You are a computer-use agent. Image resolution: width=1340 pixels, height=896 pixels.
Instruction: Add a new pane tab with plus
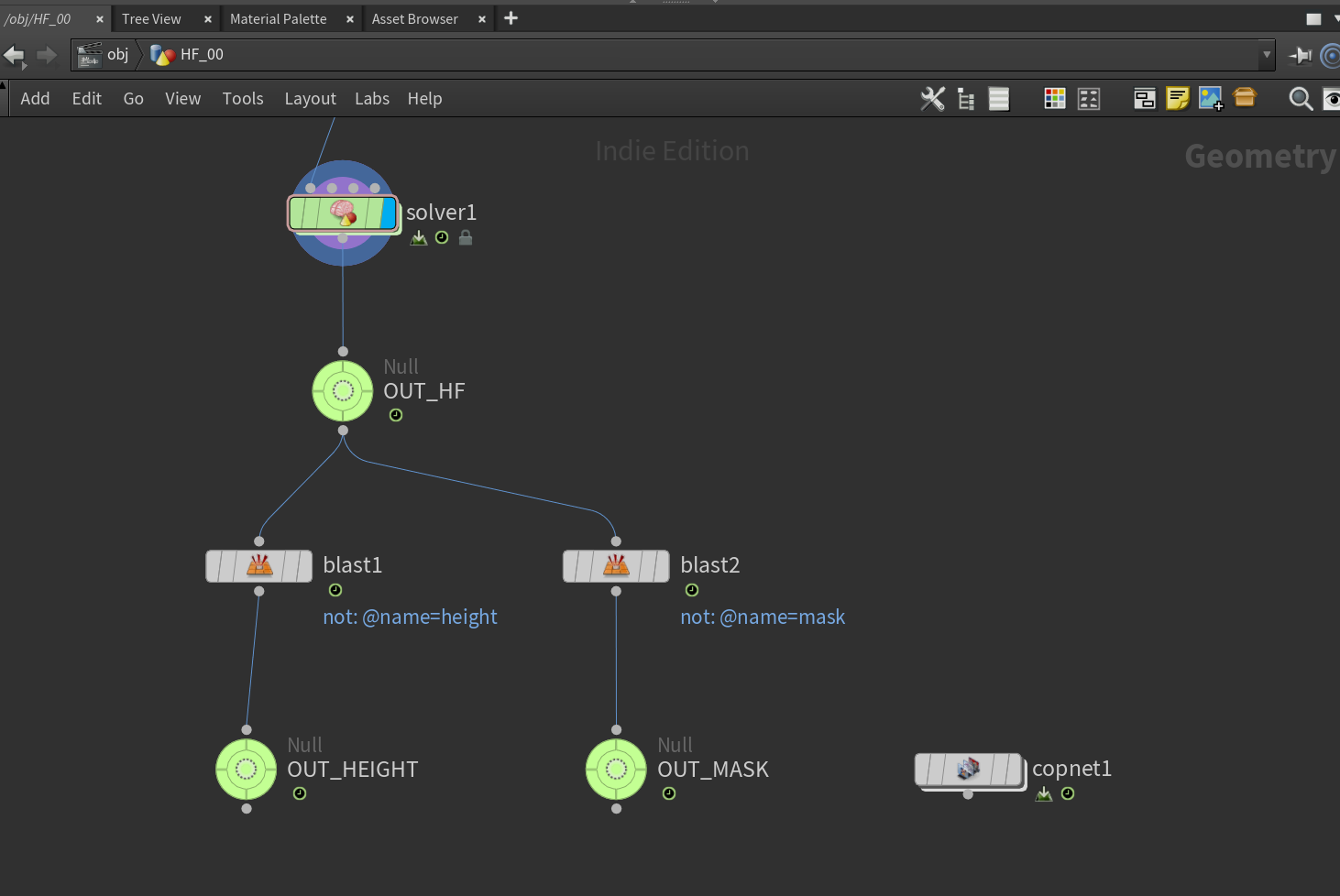click(511, 18)
